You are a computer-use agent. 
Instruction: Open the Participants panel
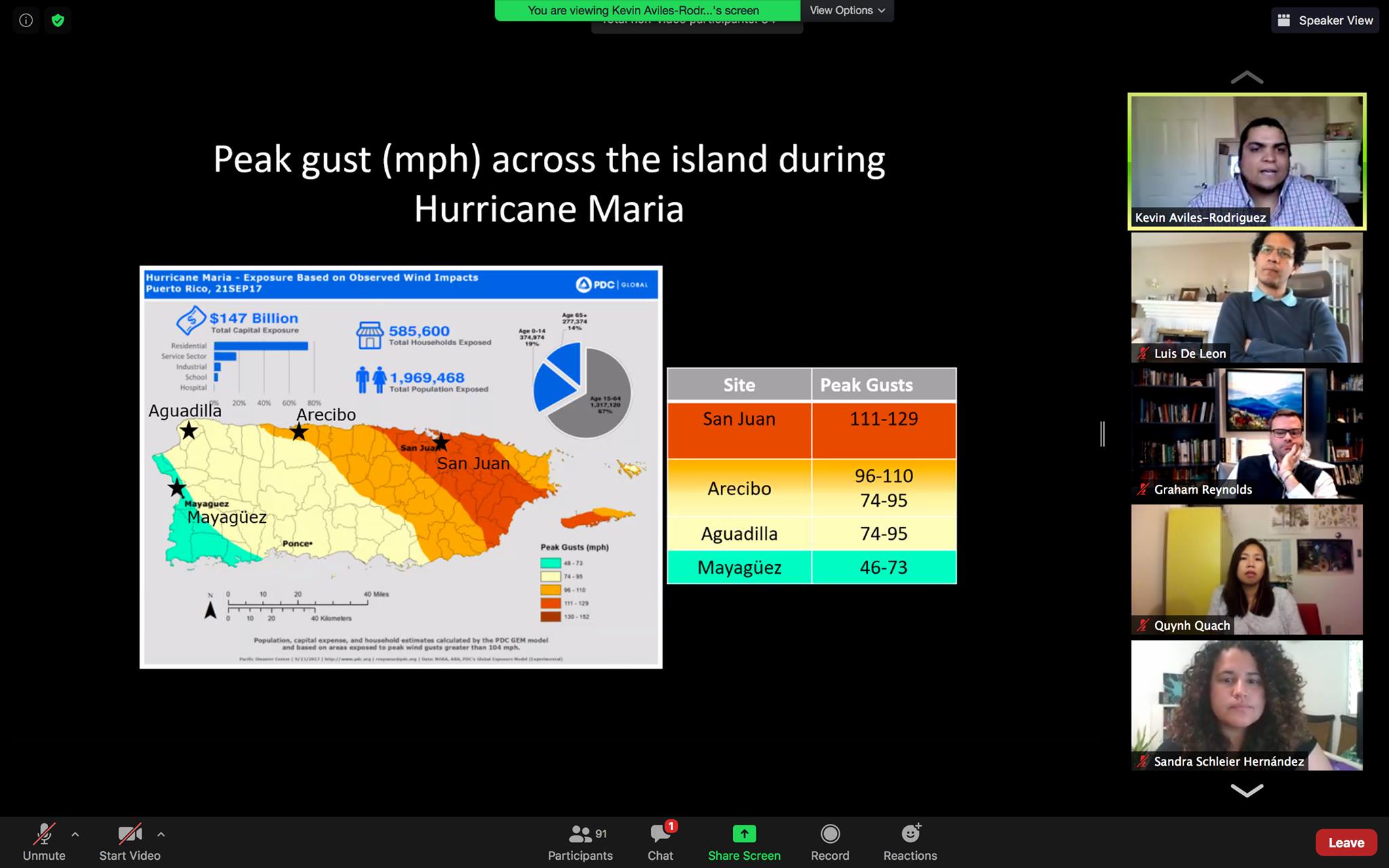point(580,842)
